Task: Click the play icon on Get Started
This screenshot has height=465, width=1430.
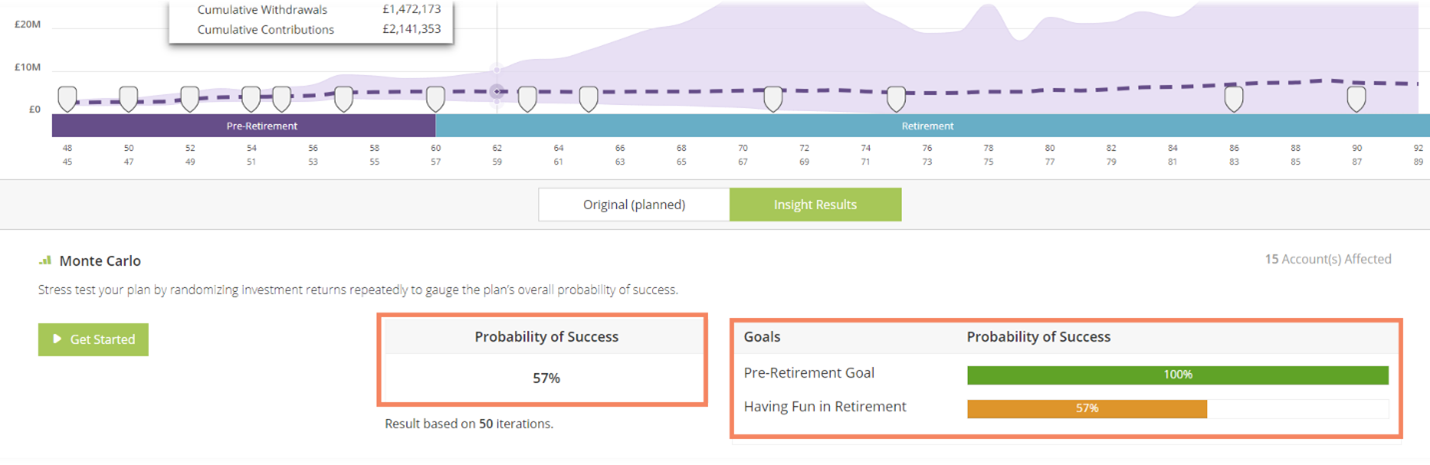Action: 57,340
